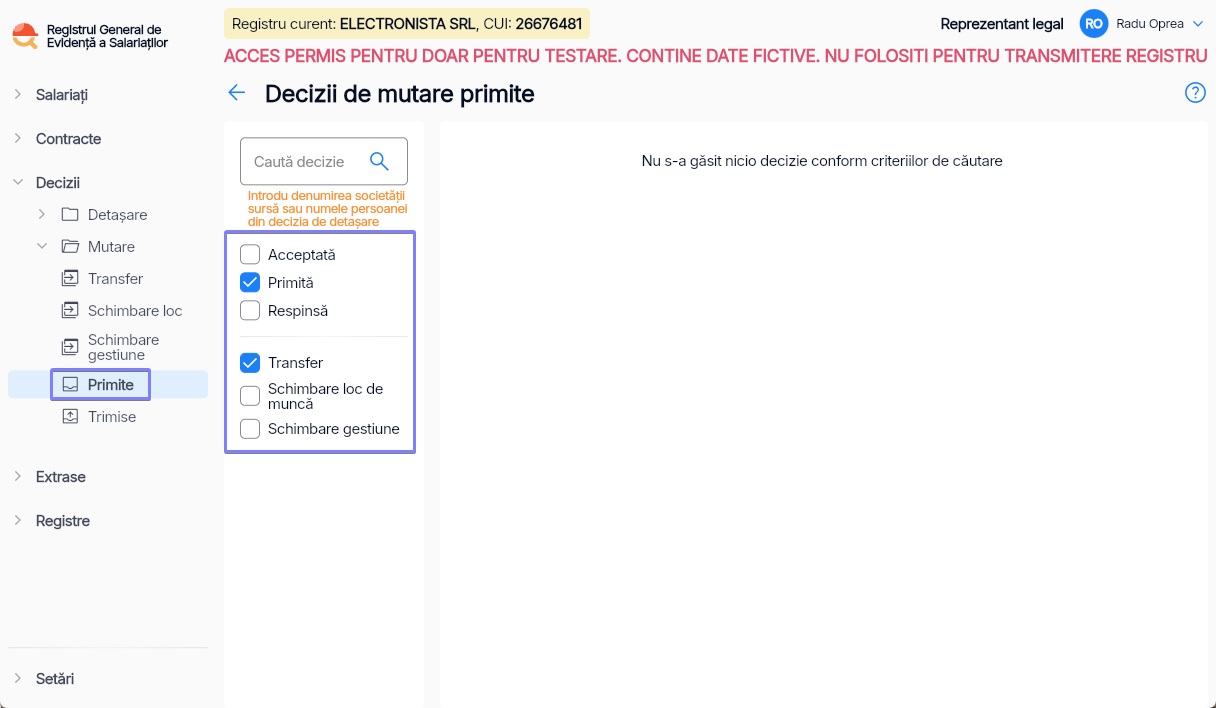
Task: Open Trimise outbox icon
Action: point(70,417)
